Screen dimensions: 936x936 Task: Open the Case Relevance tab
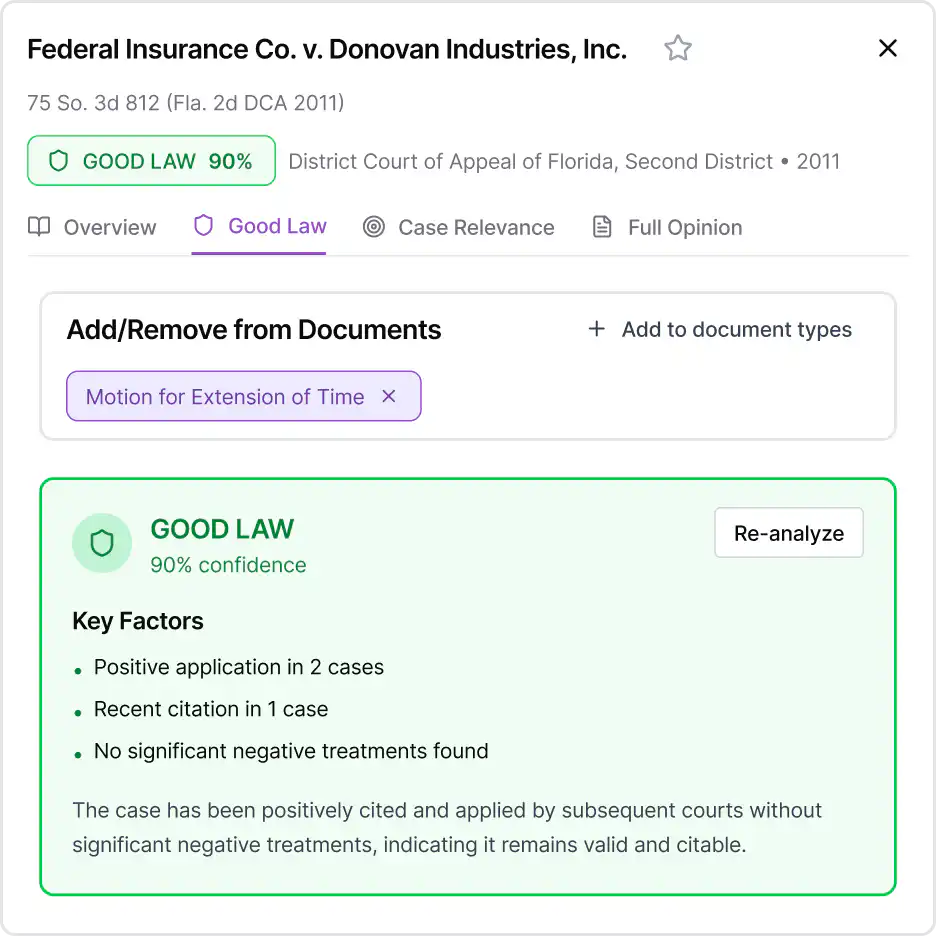click(x=475, y=228)
